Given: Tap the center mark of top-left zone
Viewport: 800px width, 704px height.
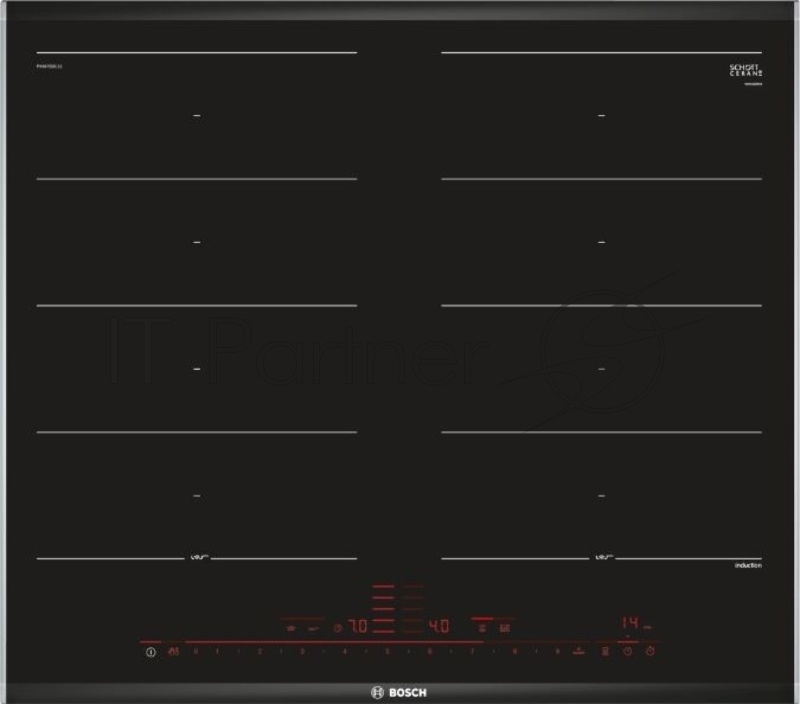Looking at the screenshot, I should (x=197, y=116).
